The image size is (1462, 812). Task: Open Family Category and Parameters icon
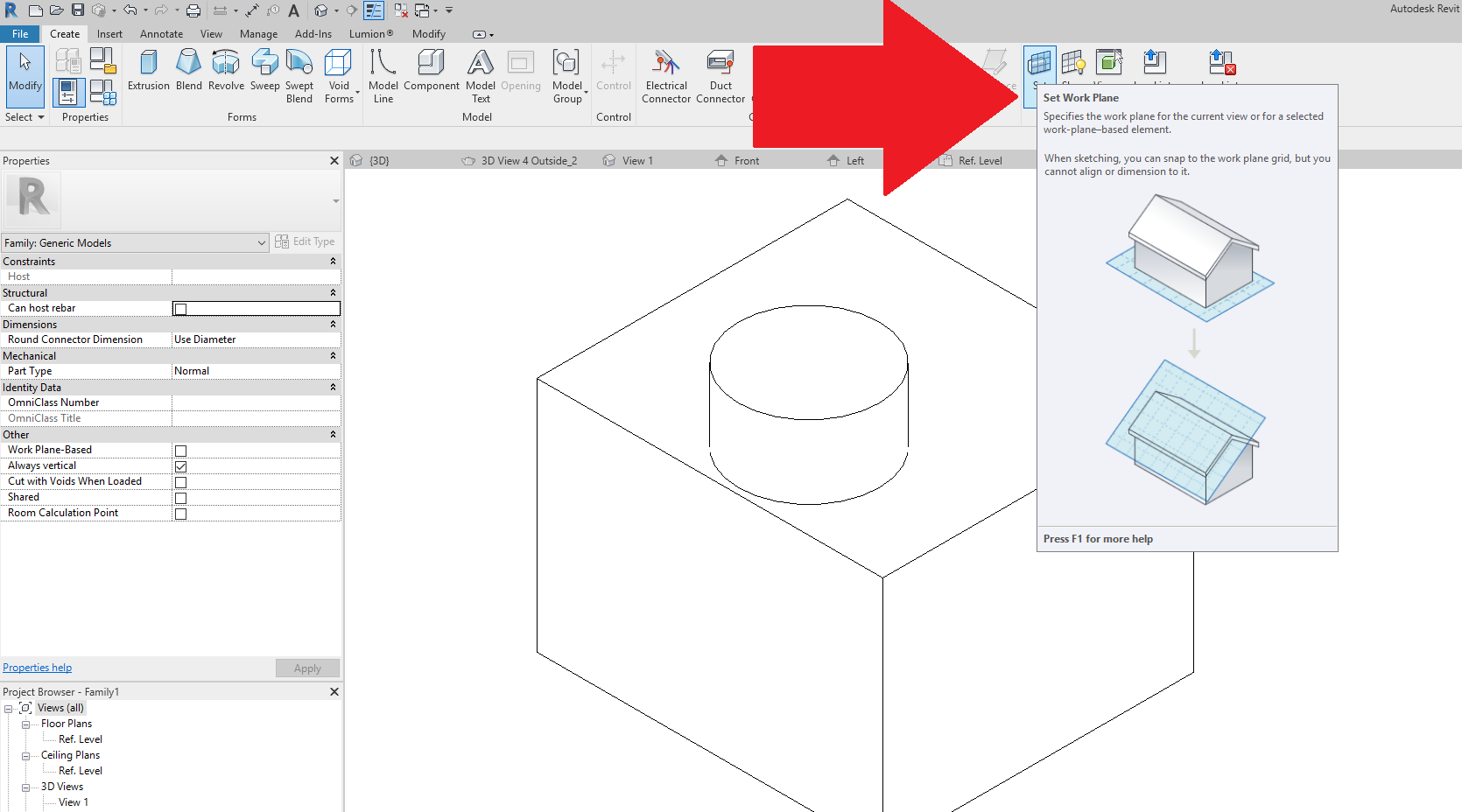(x=102, y=60)
